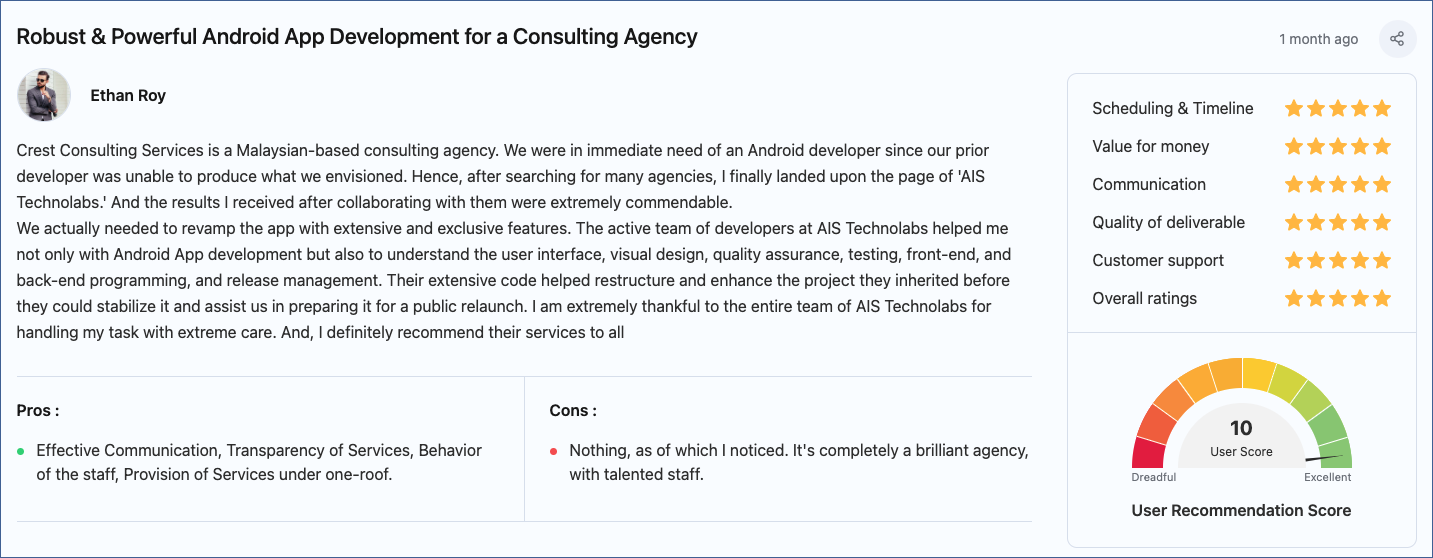This screenshot has height=558, width=1433.
Task: Click the Cons heading
Action: [573, 410]
